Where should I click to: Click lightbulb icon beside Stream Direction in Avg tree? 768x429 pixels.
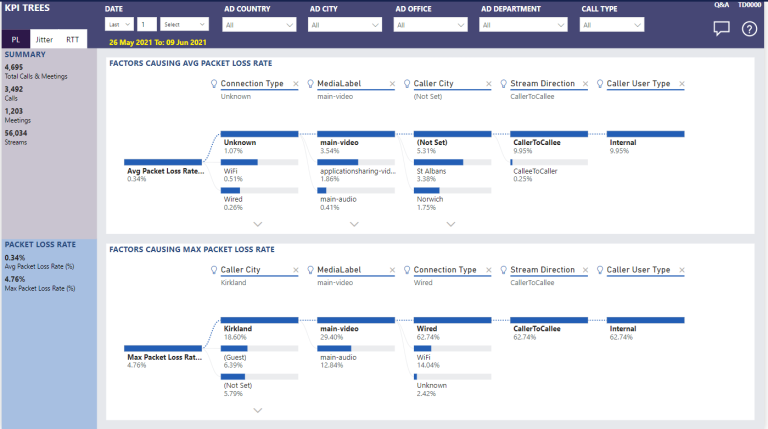pyautogui.click(x=504, y=84)
